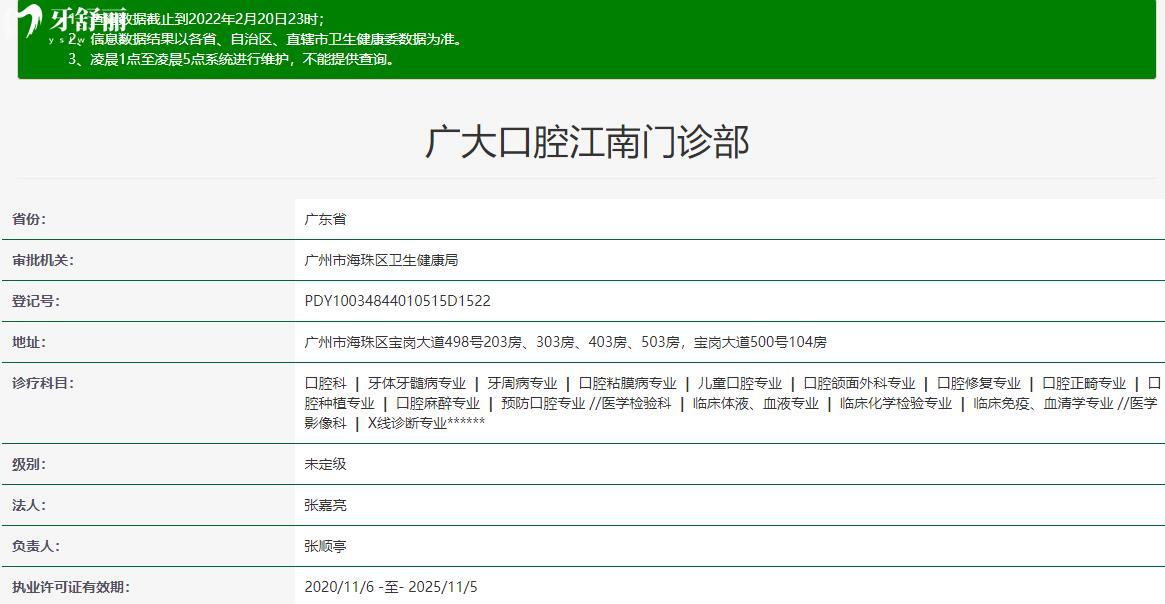1165x604 pixels.
Task: Select validity period 2020/11/6 -至- 2025/11/5
Action: point(391,587)
